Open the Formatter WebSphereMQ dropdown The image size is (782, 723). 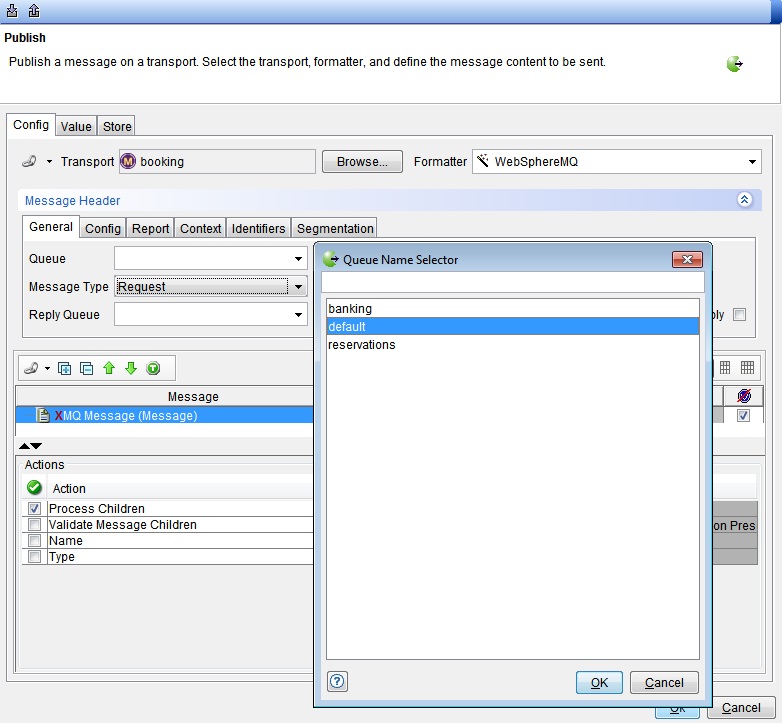pyautogui.click(x=752, y=162)
